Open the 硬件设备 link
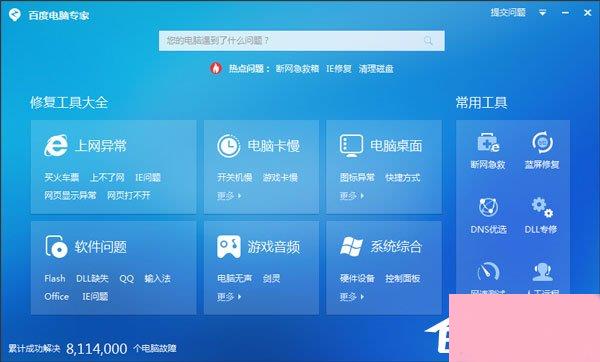The image size is (600, 362). tap(357, 279)
